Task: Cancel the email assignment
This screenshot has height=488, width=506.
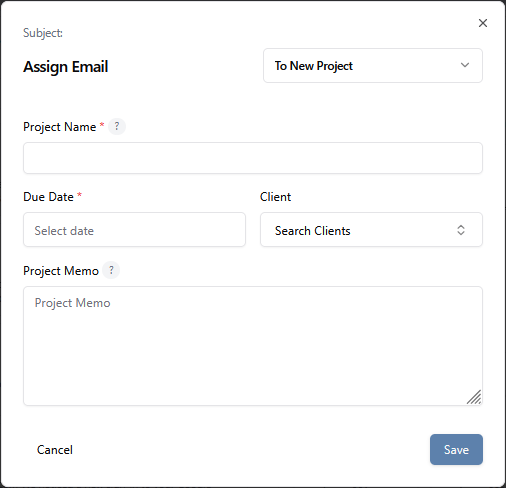Action: coord(55,450)
